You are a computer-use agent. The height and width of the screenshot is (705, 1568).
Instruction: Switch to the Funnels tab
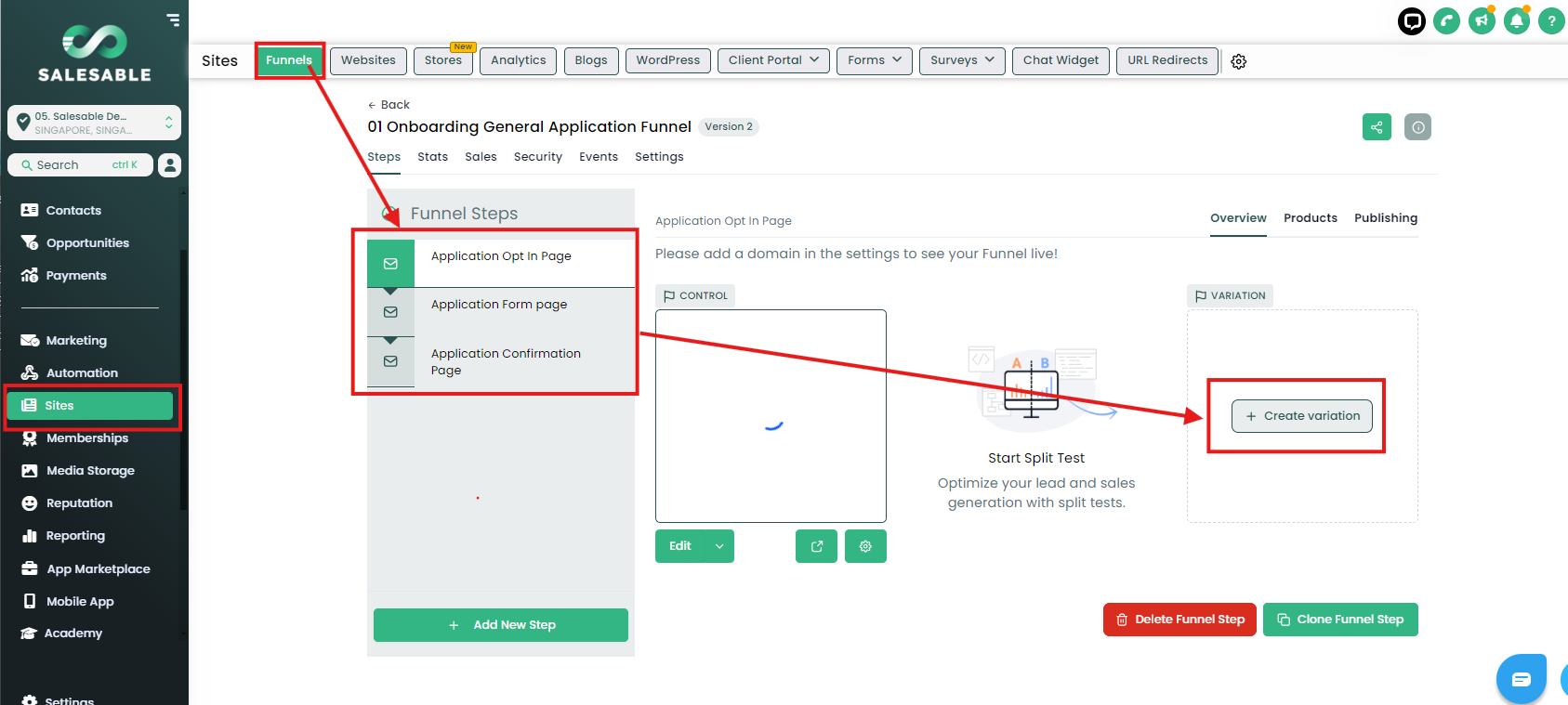point(289,60)
